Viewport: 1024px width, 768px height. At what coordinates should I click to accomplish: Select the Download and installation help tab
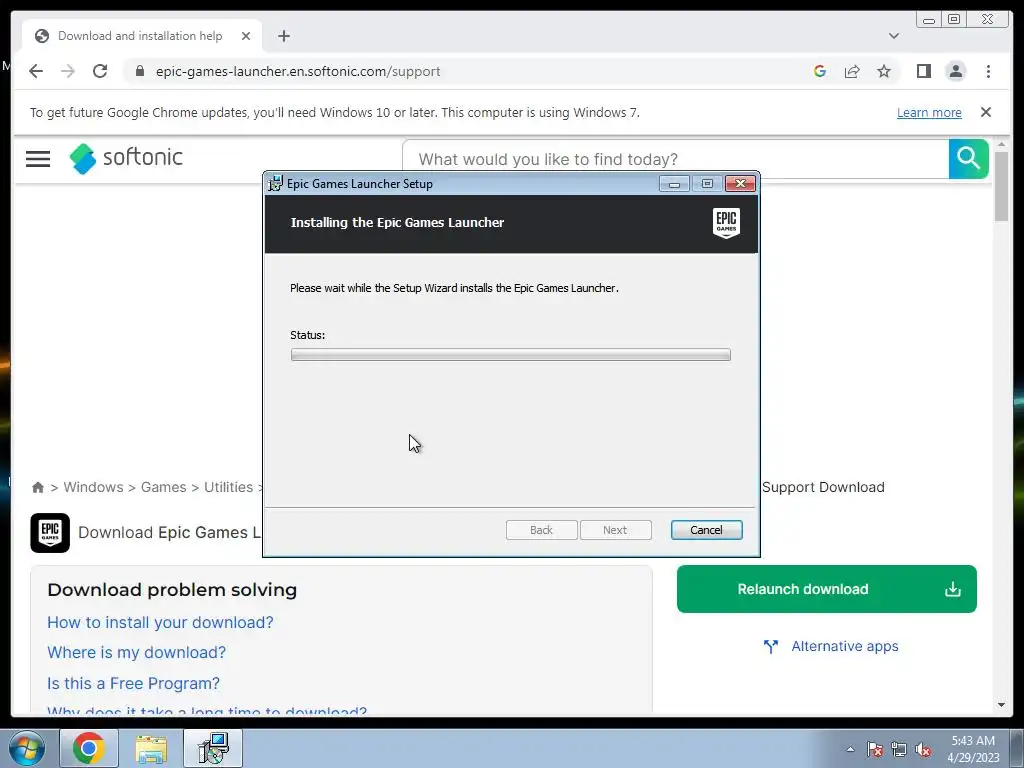(142, 36)
